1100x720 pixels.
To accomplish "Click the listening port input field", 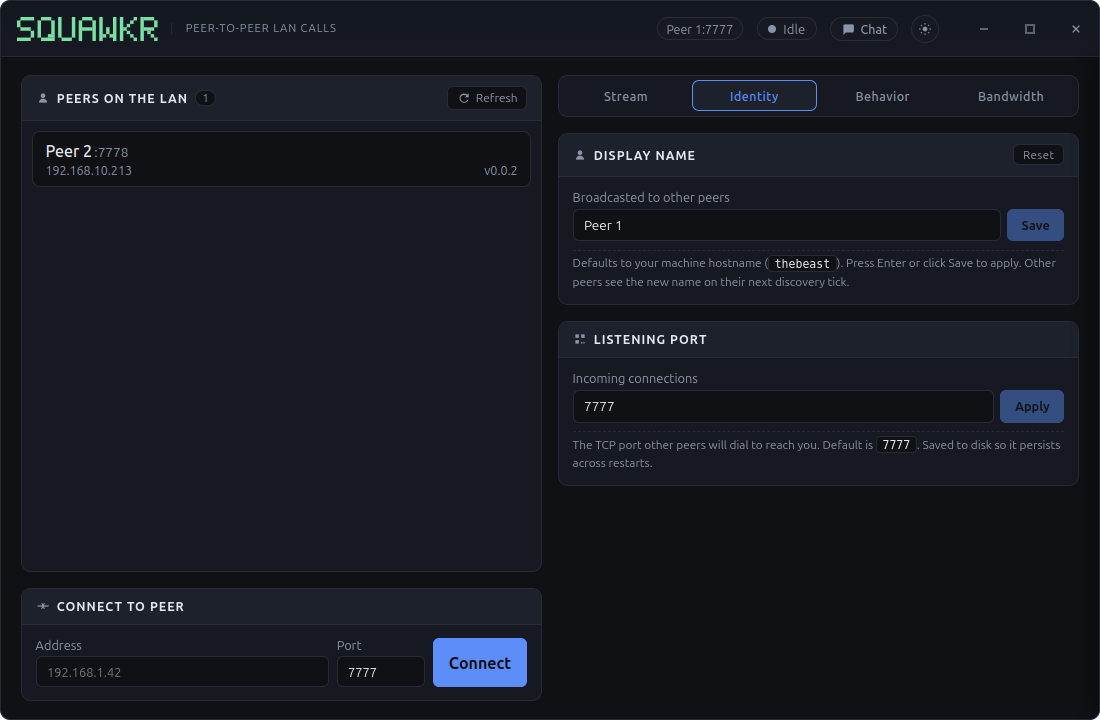I will (x=783, y=406).
